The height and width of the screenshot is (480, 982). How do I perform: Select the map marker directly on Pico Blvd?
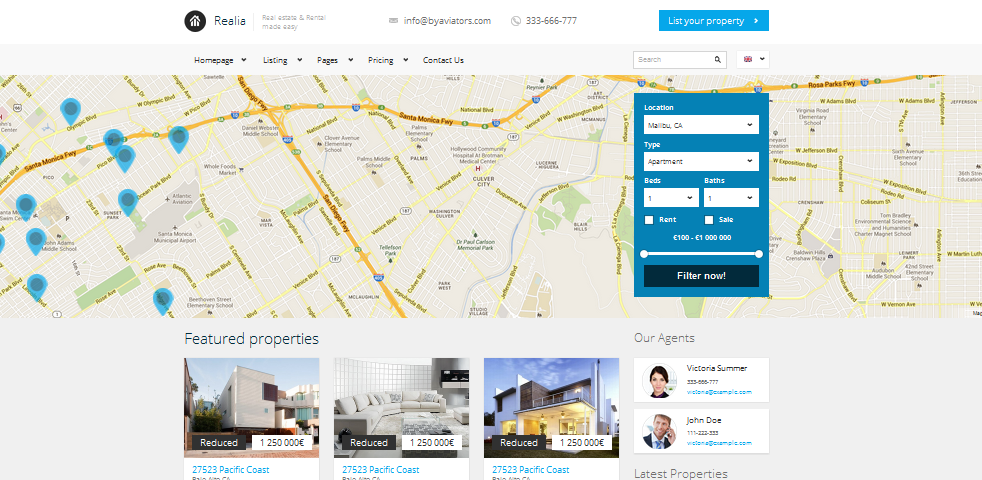tap(125, 159)
